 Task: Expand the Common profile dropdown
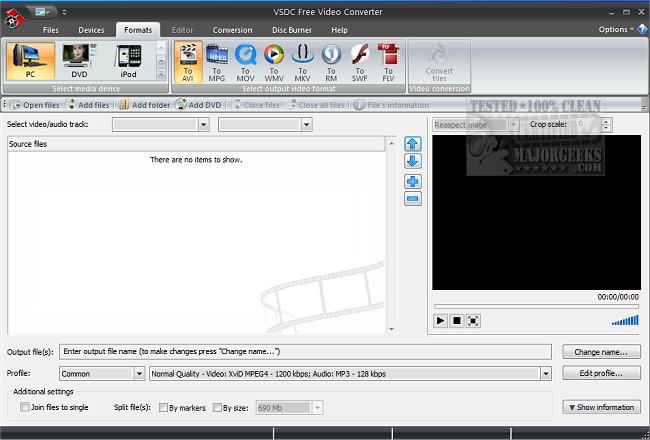point(139,374)
